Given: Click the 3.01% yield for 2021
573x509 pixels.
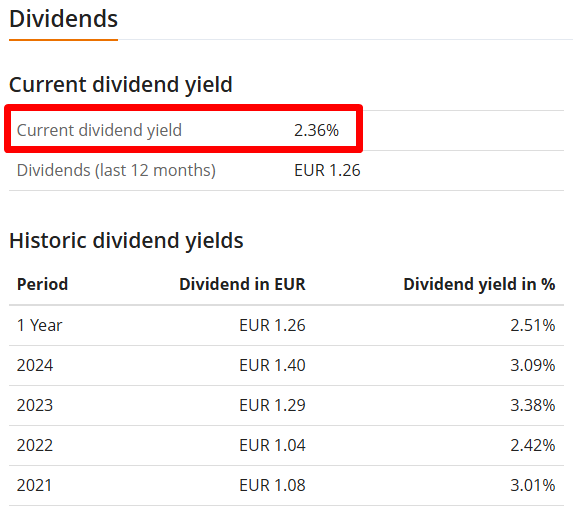Looking at the screenshot, I should [x=533, y=486].
